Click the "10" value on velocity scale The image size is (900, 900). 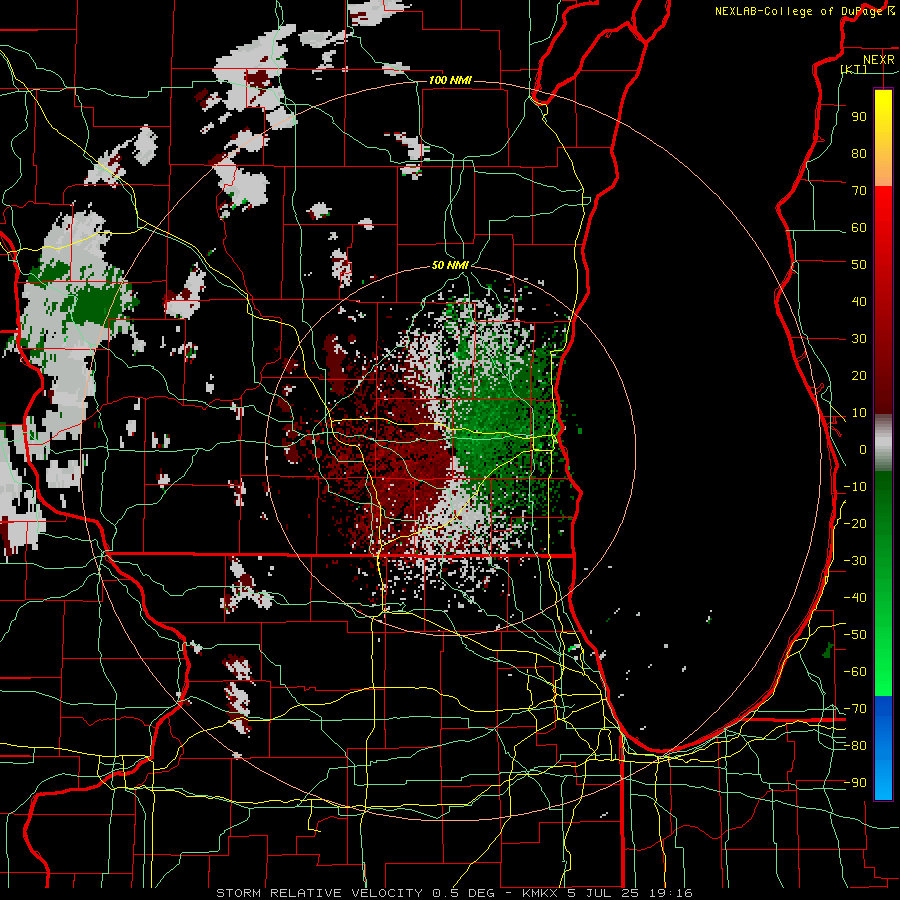point(859,413)
